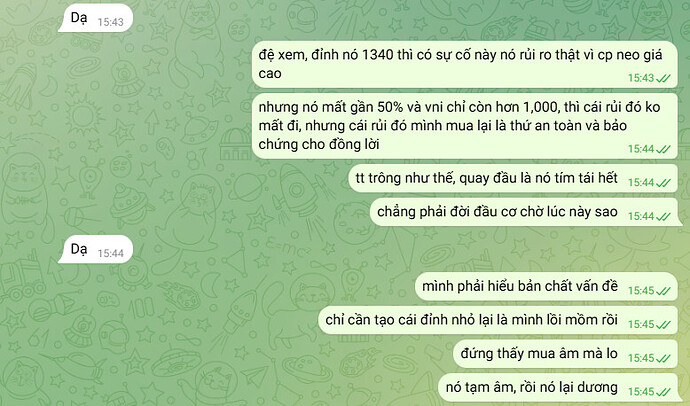
Task: Select the second 'Dạ' message at 15:44
Action: 95,250
